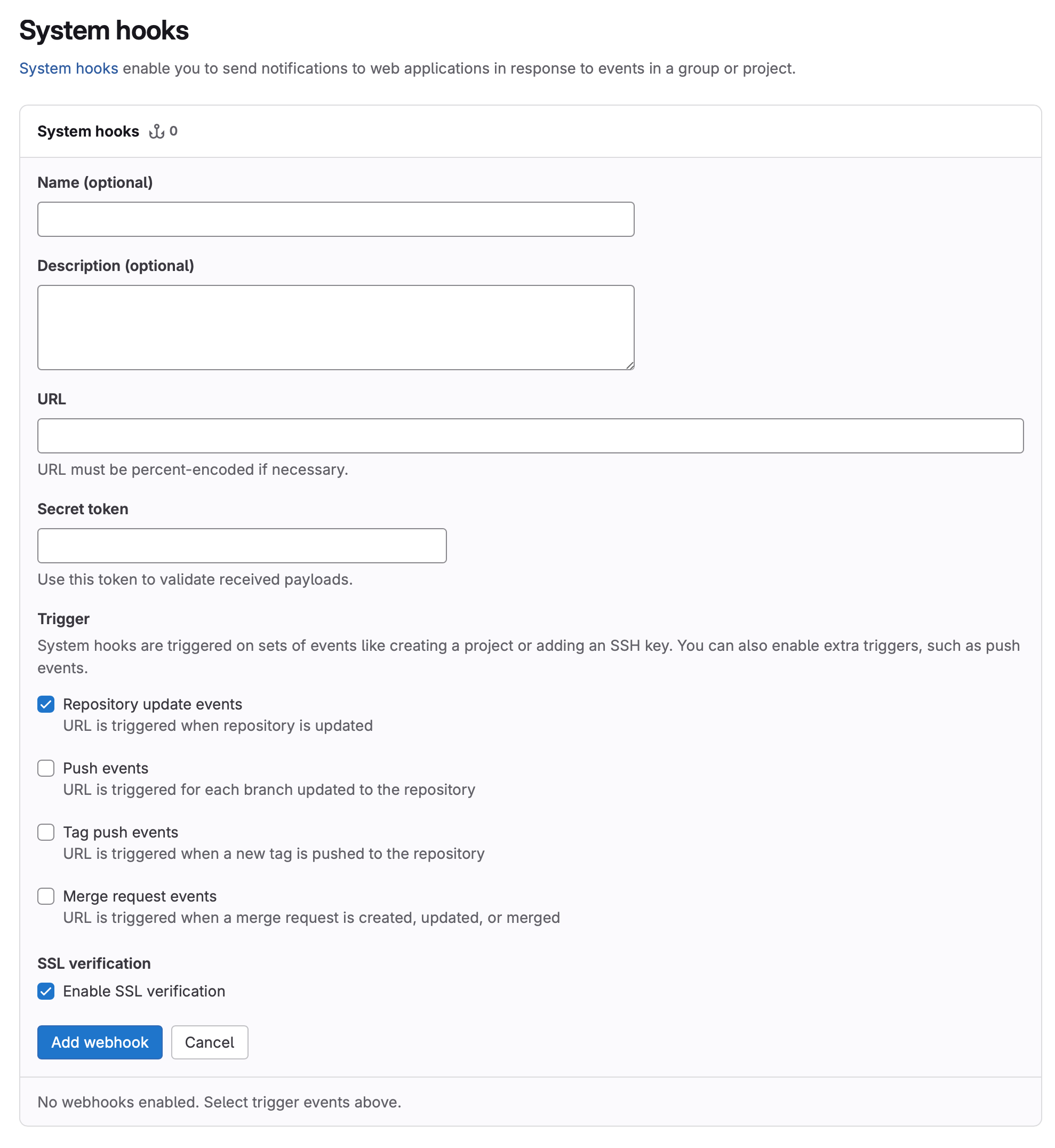Click the anchor hook count icon

point(156,132)
